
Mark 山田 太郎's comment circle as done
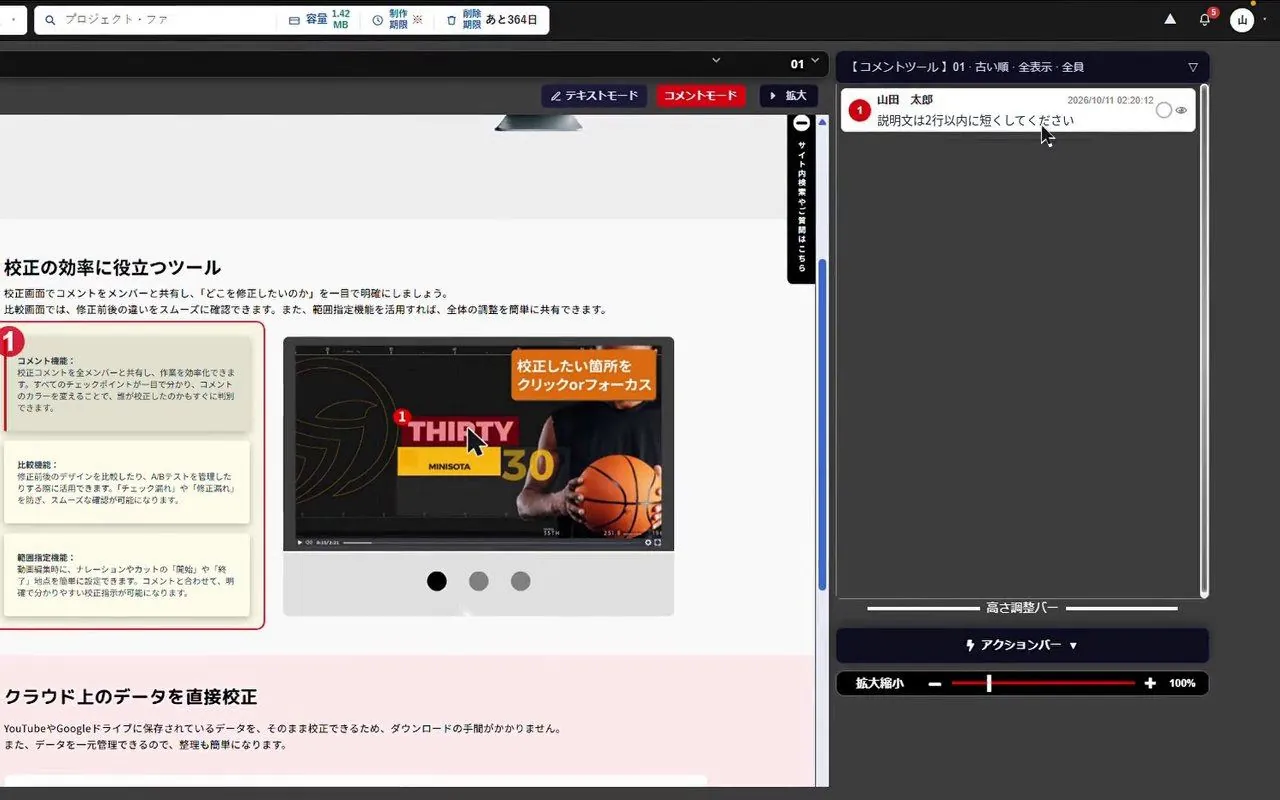click(x=1163, y=110)
